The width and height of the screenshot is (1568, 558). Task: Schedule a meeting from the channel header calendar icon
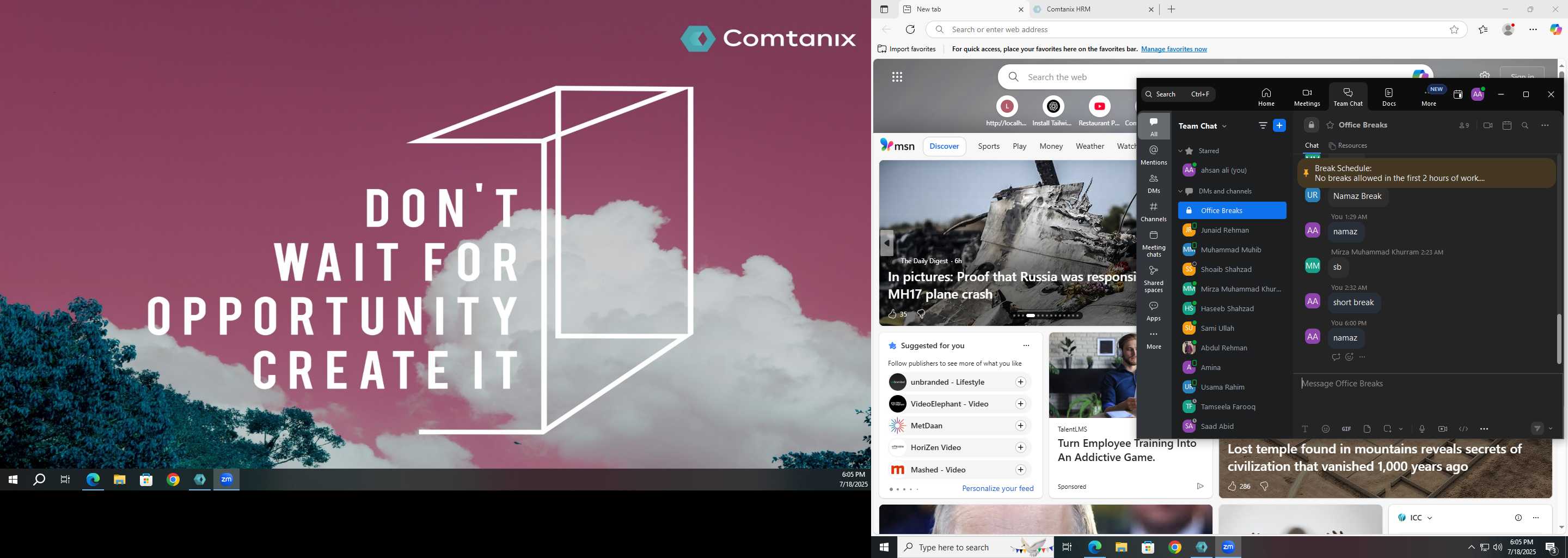[x=1507, y=125]
